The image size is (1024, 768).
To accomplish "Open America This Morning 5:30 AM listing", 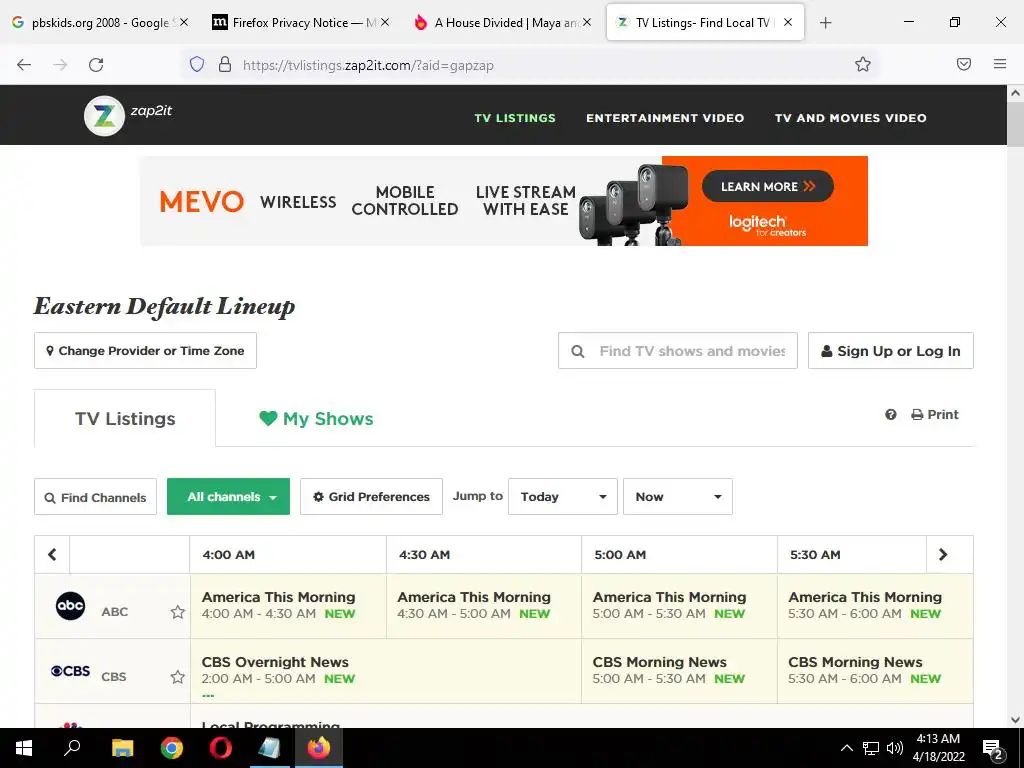I will 875,605.
